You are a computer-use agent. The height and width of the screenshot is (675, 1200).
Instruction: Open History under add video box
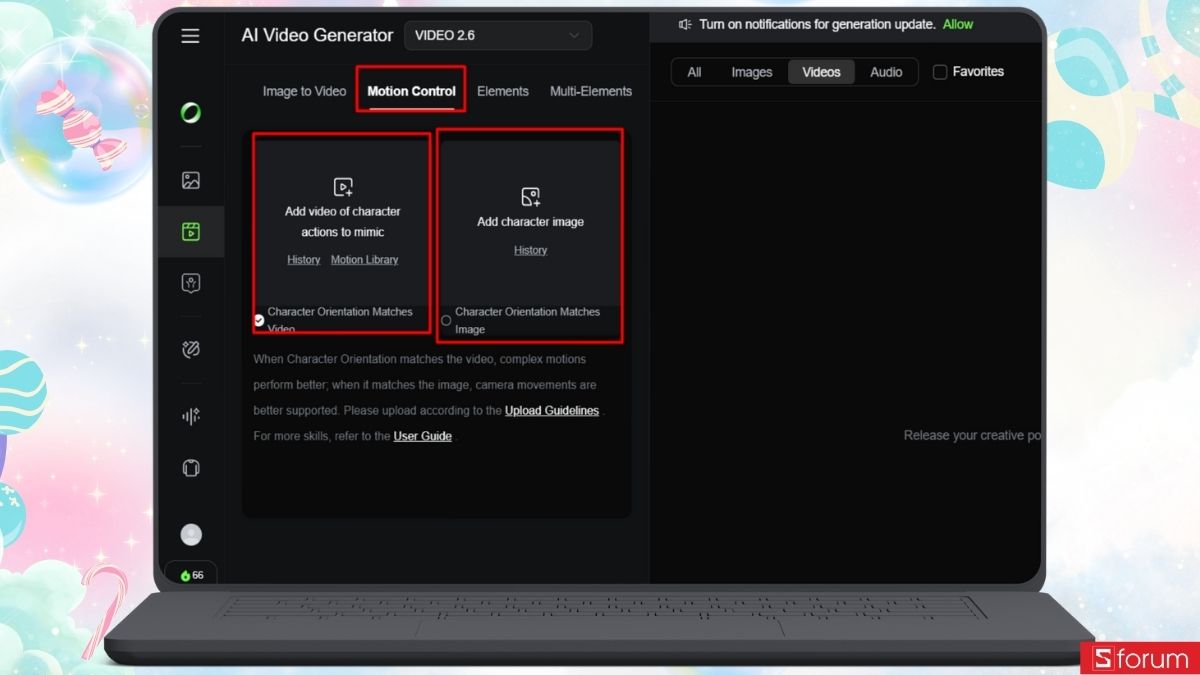pos(304,260)
